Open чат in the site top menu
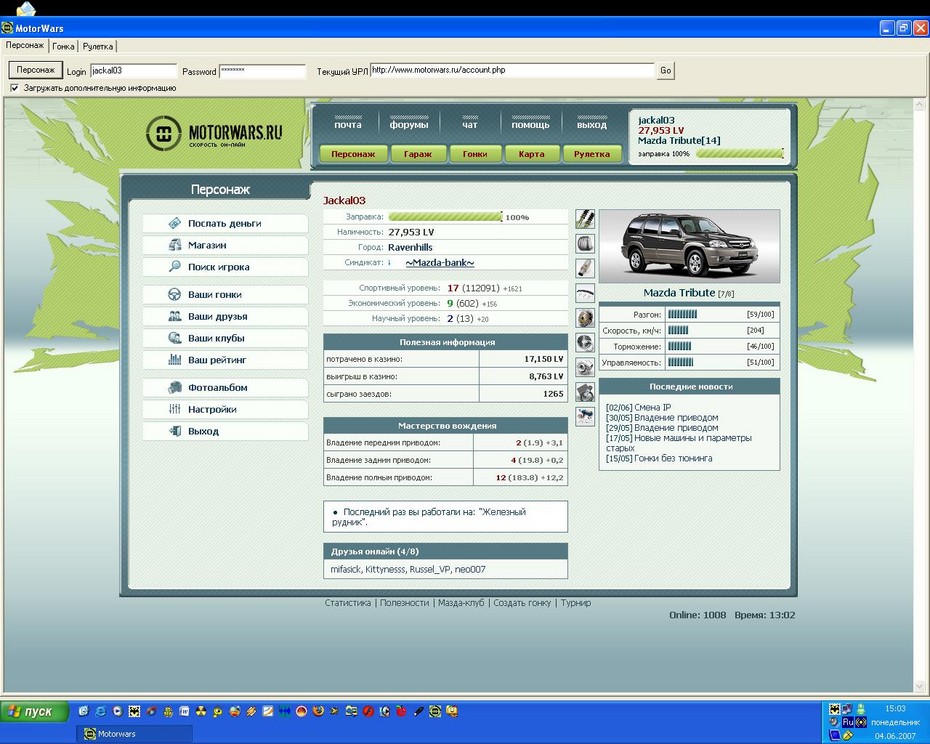Screen dimensions: 930x744 469,125
